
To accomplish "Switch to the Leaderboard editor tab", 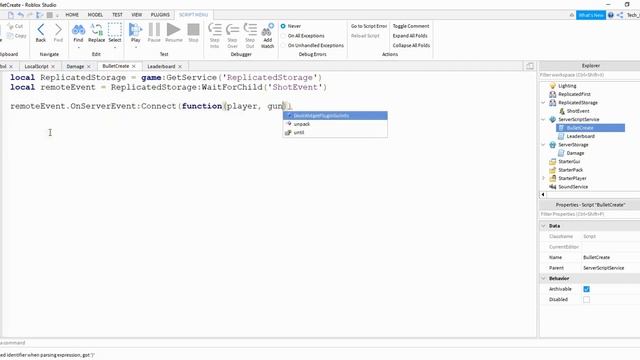I will pyautogui.click(x=161, y=66).
